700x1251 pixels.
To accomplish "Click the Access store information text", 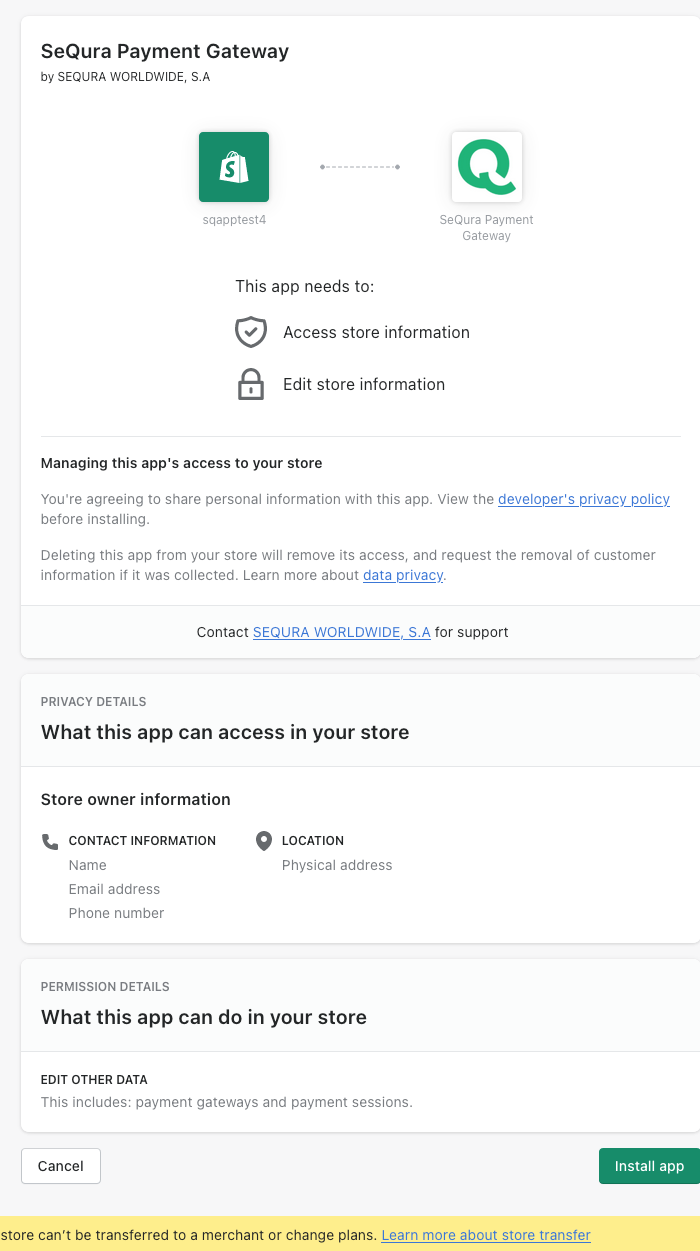I will coord(376,332).
